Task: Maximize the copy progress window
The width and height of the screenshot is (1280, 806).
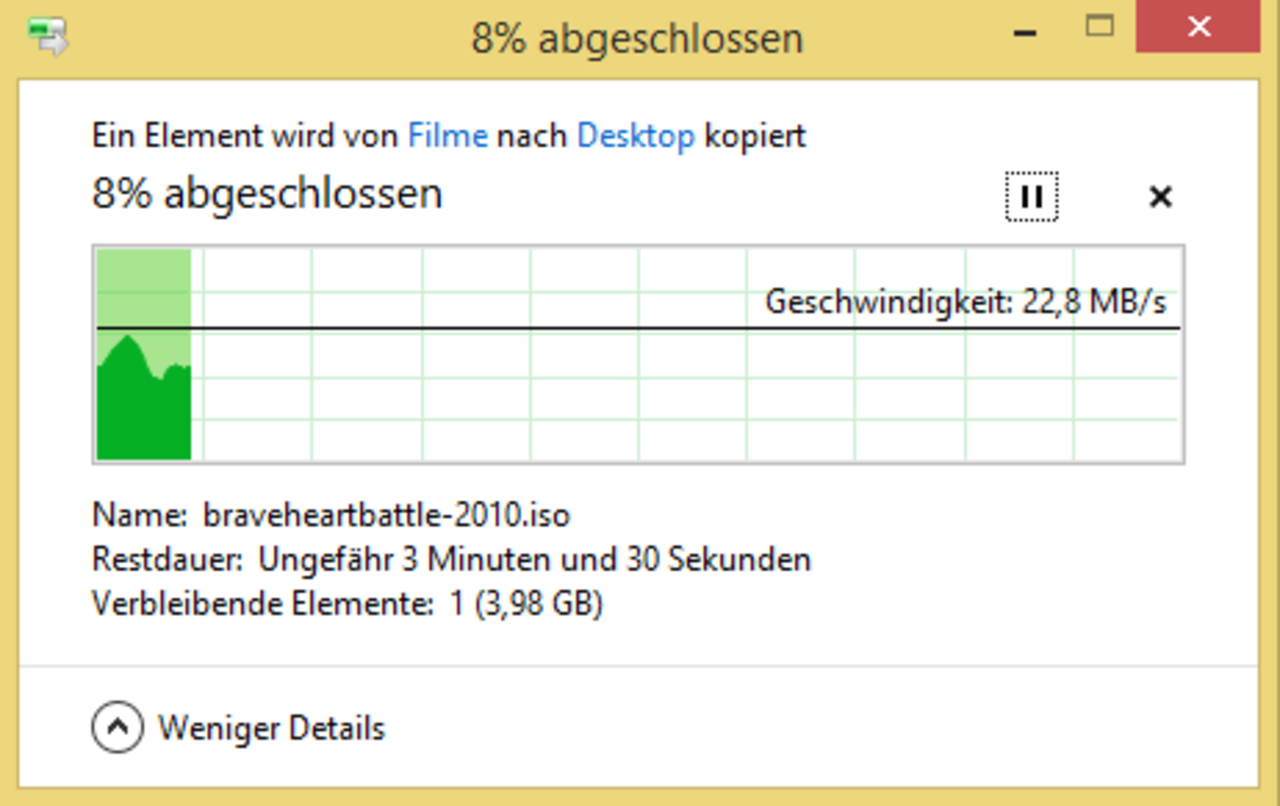Action: (1100, 27)
